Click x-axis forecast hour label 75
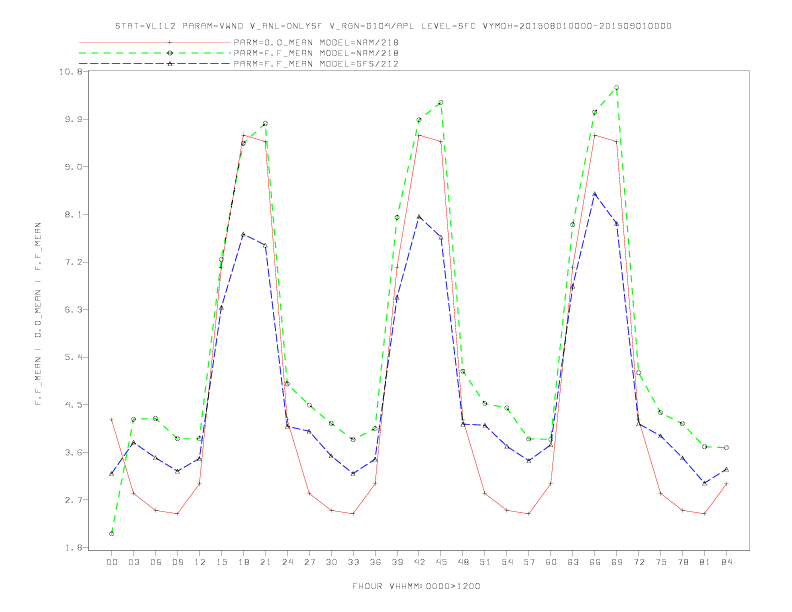This screenshot has height=612, width=792. (x=661, y=562)
